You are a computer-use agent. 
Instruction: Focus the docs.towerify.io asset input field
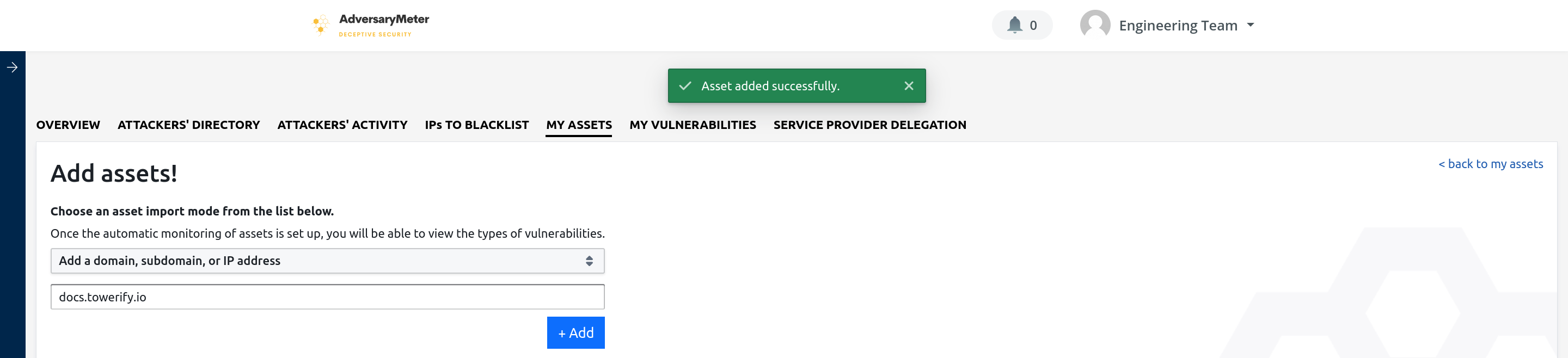click(327, 297)
